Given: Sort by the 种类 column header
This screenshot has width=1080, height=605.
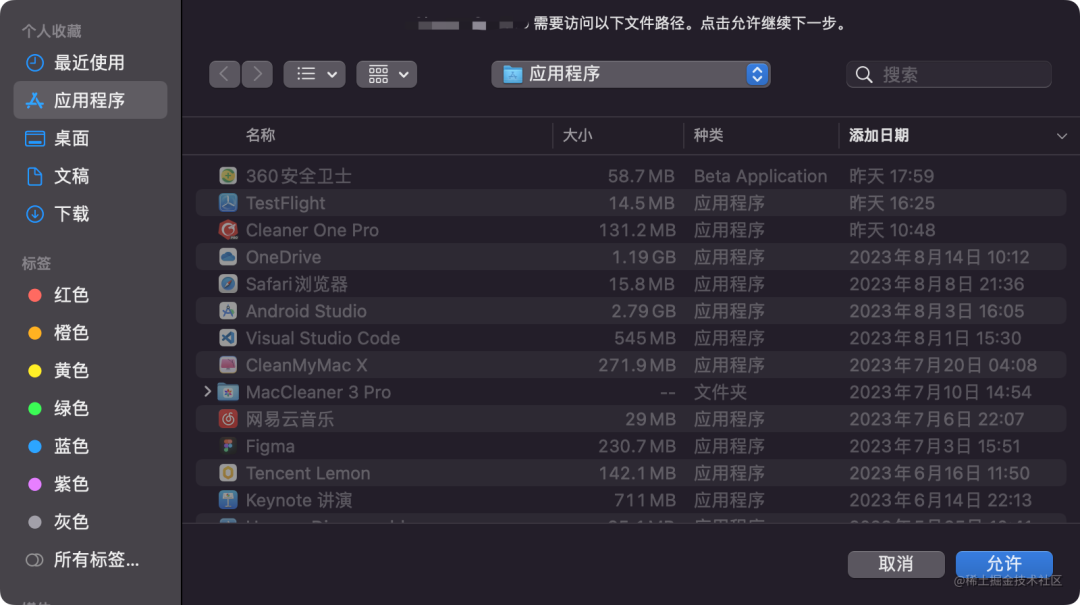Looking at the screenshot, I should tap(708, 135).
